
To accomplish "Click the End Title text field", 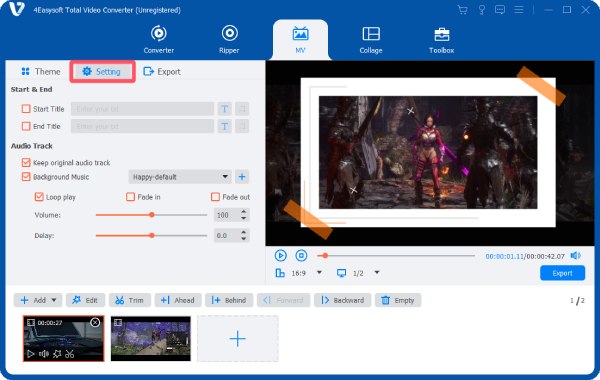I will tap(142, 126).
